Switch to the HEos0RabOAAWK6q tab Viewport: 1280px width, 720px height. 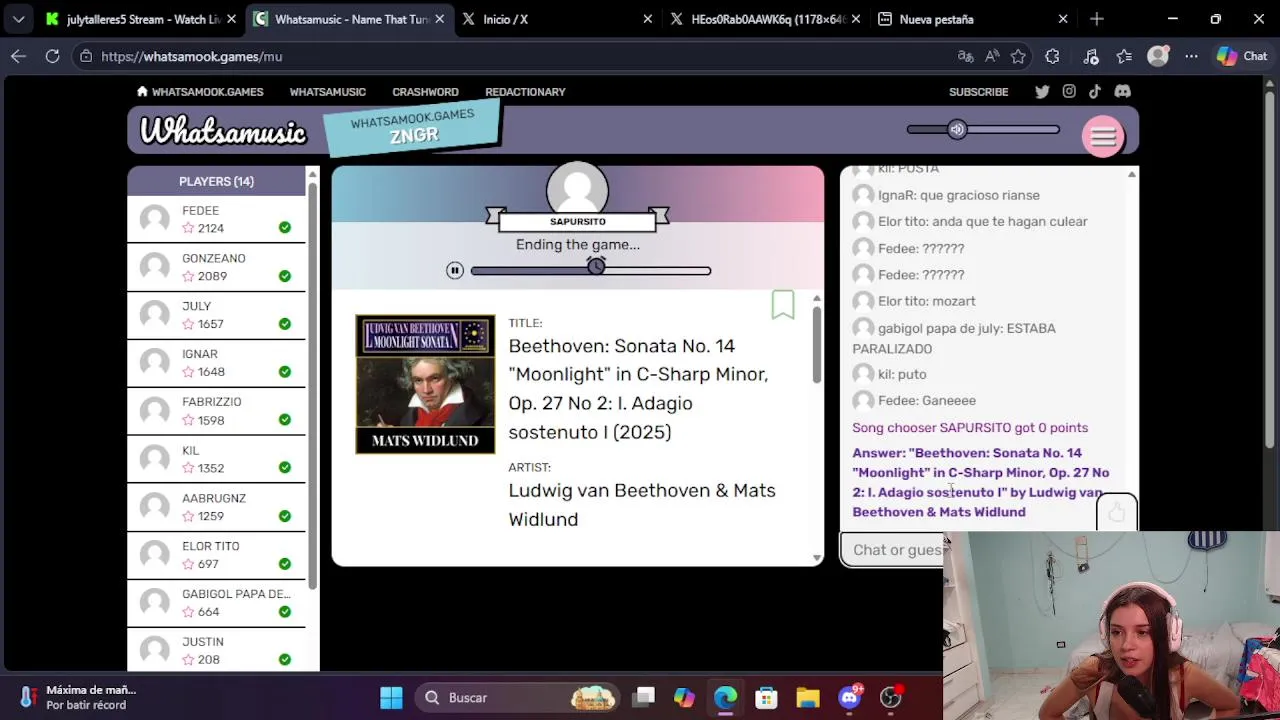pos(765,19)
